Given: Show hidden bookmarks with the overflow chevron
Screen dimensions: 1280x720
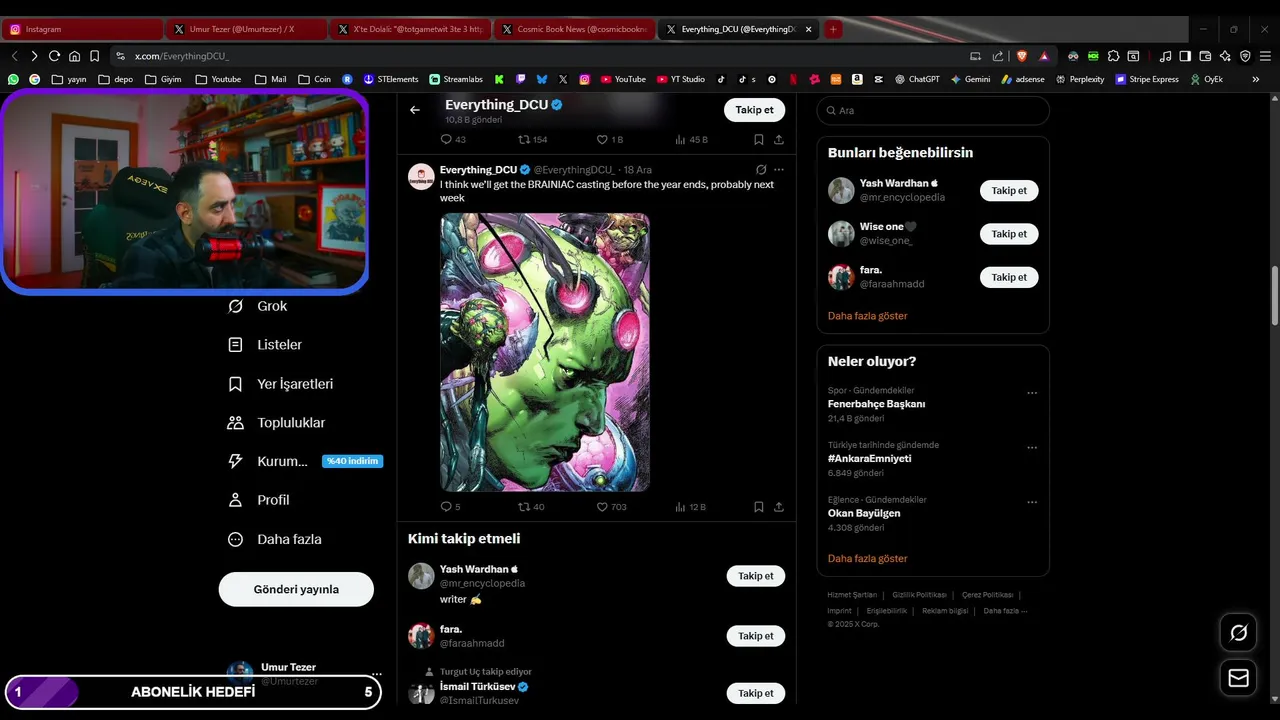Looking at the screenshot, I should pyautogui.click(x=1256, y=79).
